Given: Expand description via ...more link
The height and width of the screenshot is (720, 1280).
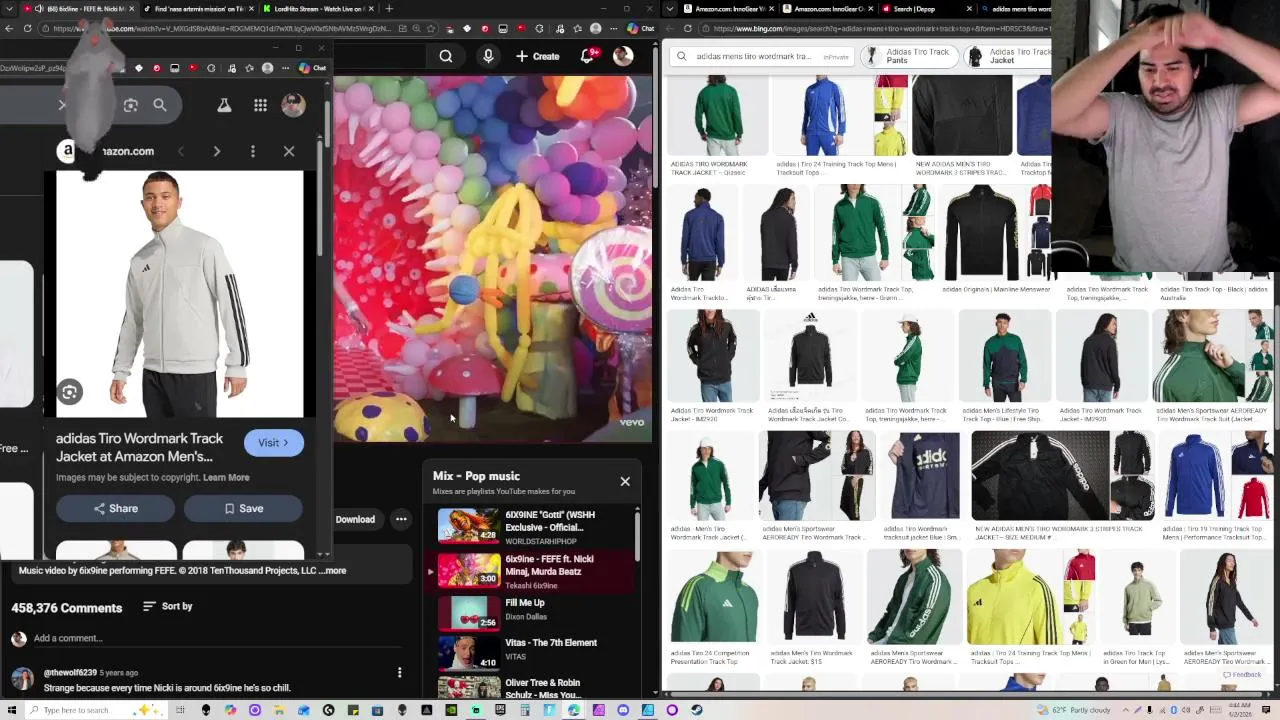Looking at the screenshot, I should (332, 571).
